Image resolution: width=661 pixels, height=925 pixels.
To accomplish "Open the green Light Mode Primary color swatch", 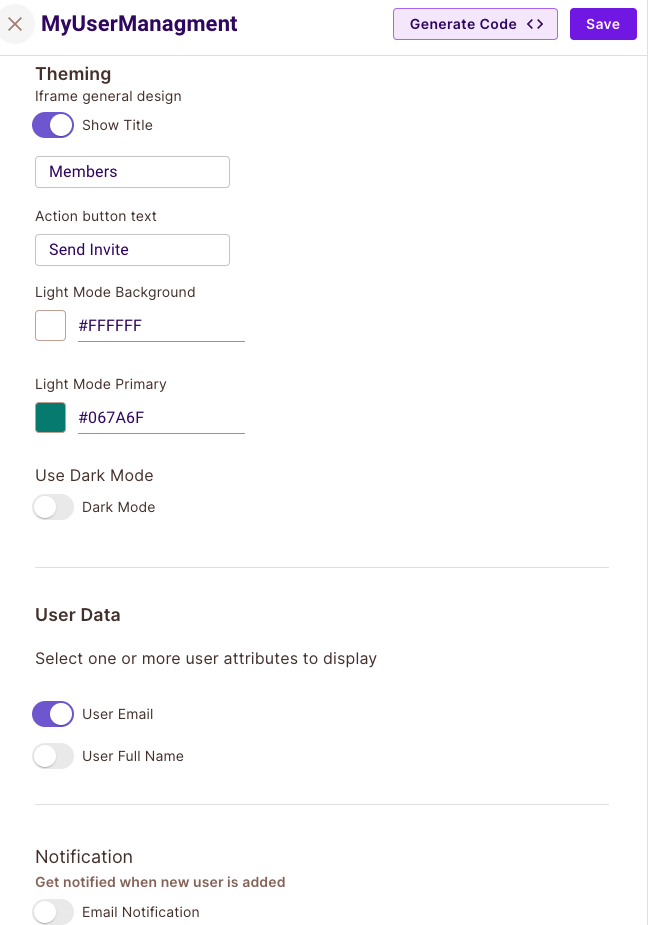I will coord(50,418).
